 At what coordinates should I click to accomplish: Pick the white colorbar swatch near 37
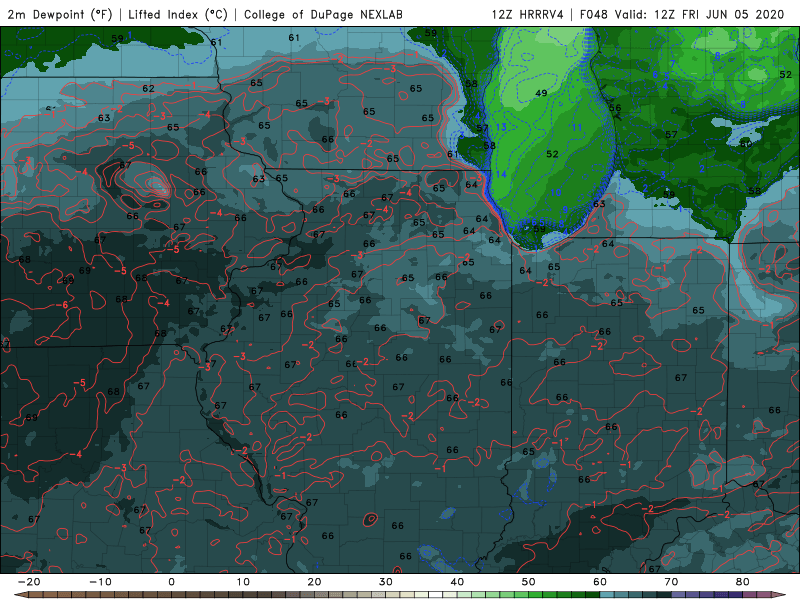click(436, 595)
